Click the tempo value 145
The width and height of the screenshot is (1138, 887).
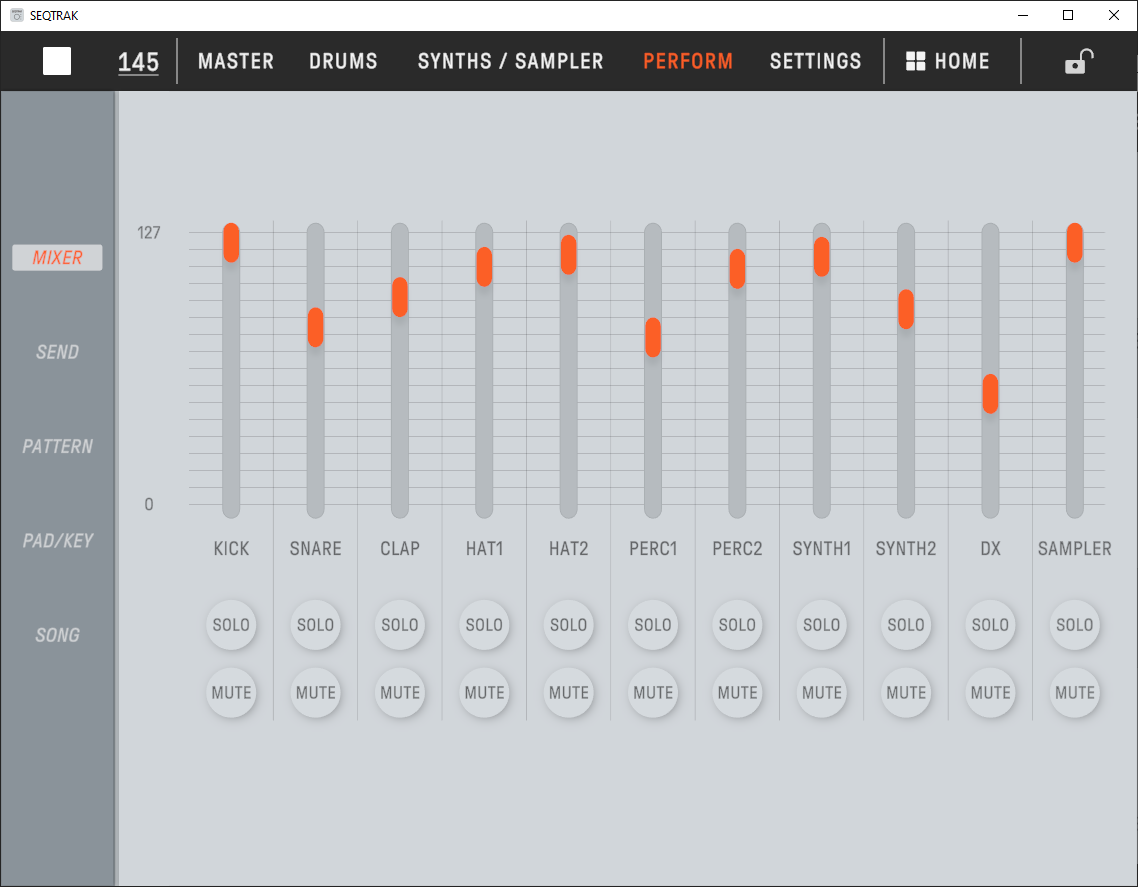138,62
